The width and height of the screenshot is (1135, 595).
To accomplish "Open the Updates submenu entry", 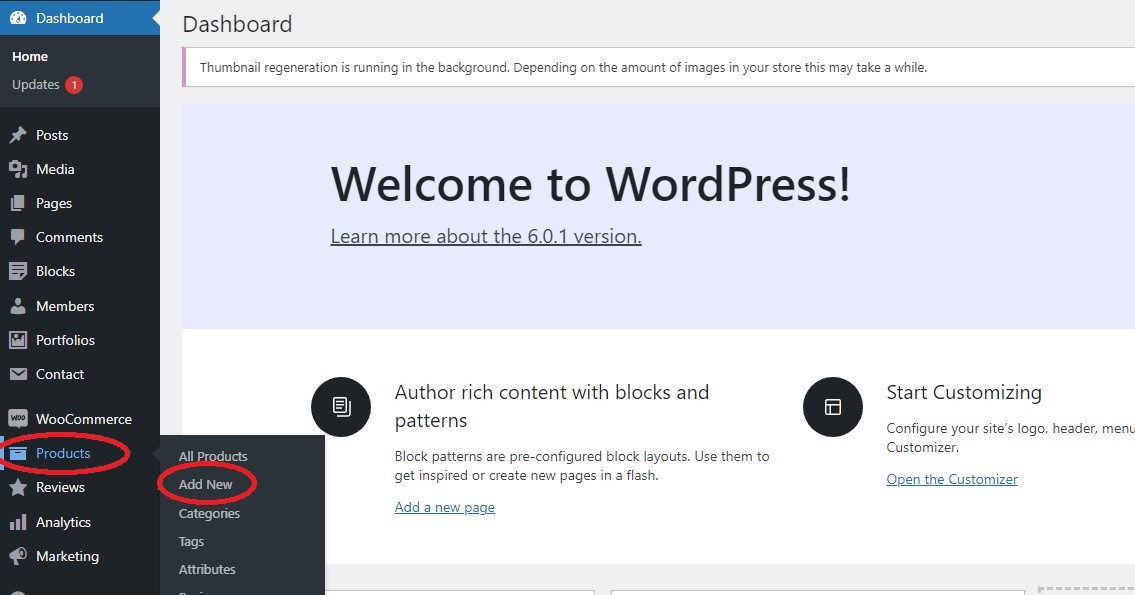I will (35, 85).
